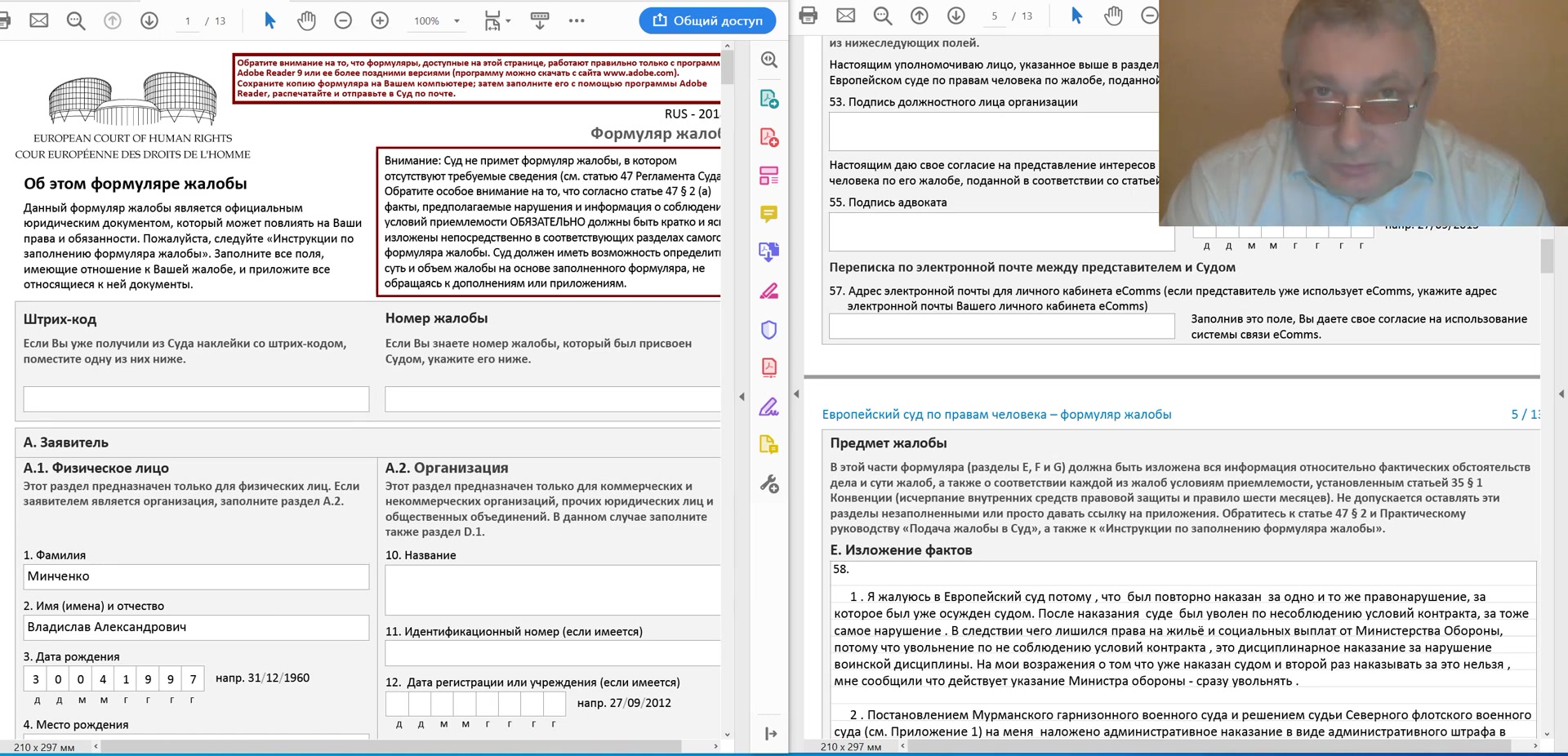Click the left document vertical scrollbar
The image size is (1568, 756).
click(728, 392)
